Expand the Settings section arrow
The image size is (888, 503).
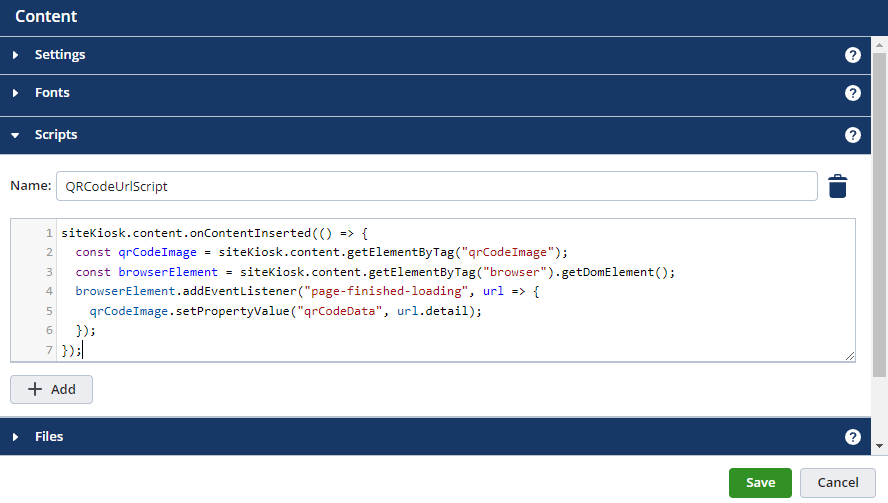(x=16, y=55)
